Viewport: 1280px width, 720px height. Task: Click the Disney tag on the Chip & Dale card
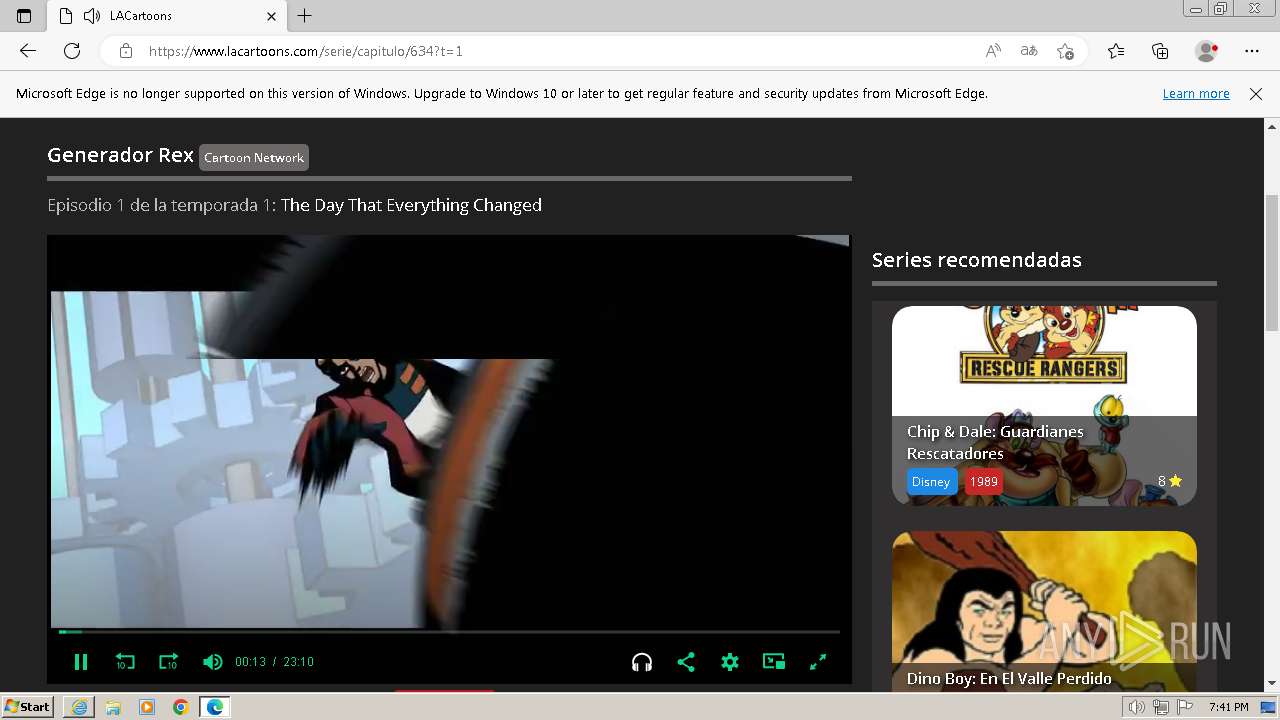click(x=930, y=482)
